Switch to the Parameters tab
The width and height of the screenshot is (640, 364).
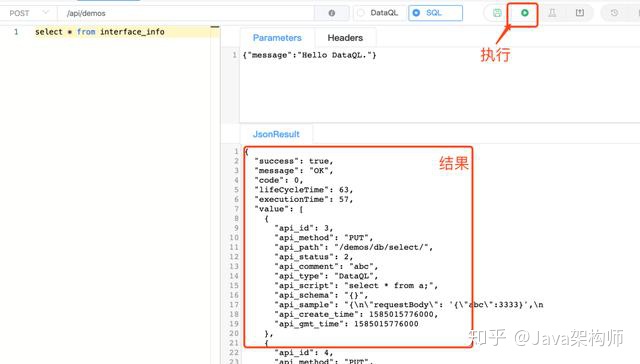277,38
